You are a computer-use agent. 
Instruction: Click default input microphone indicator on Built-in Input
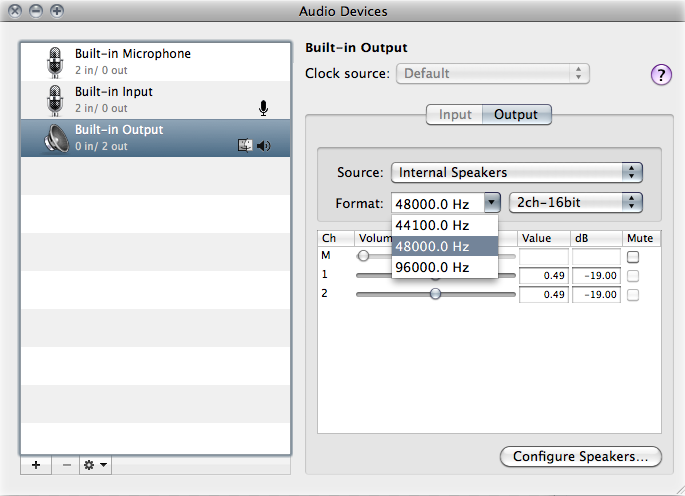tap(263, 108)
